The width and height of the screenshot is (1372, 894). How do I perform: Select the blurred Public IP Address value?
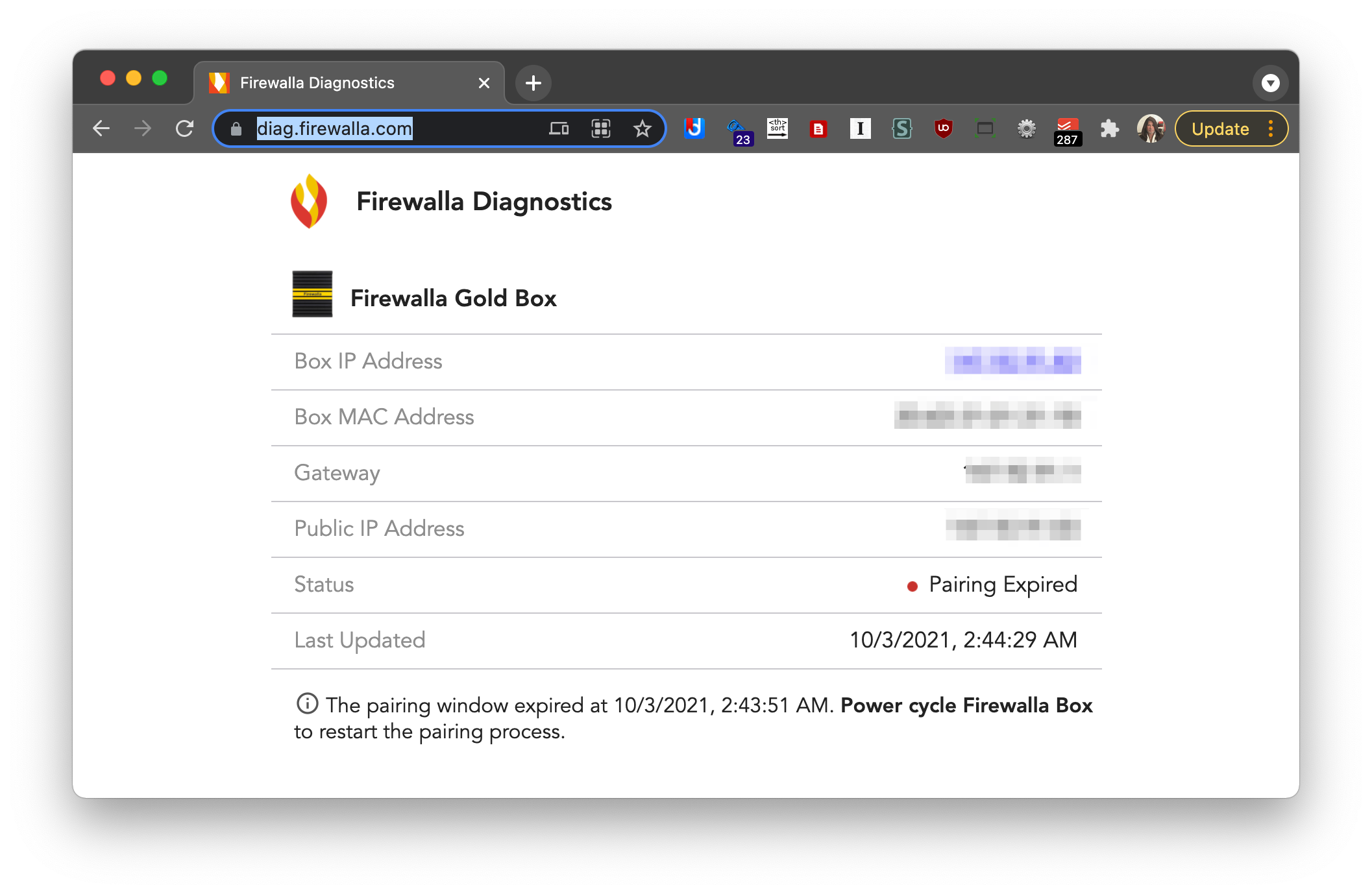click(1013, 526)
